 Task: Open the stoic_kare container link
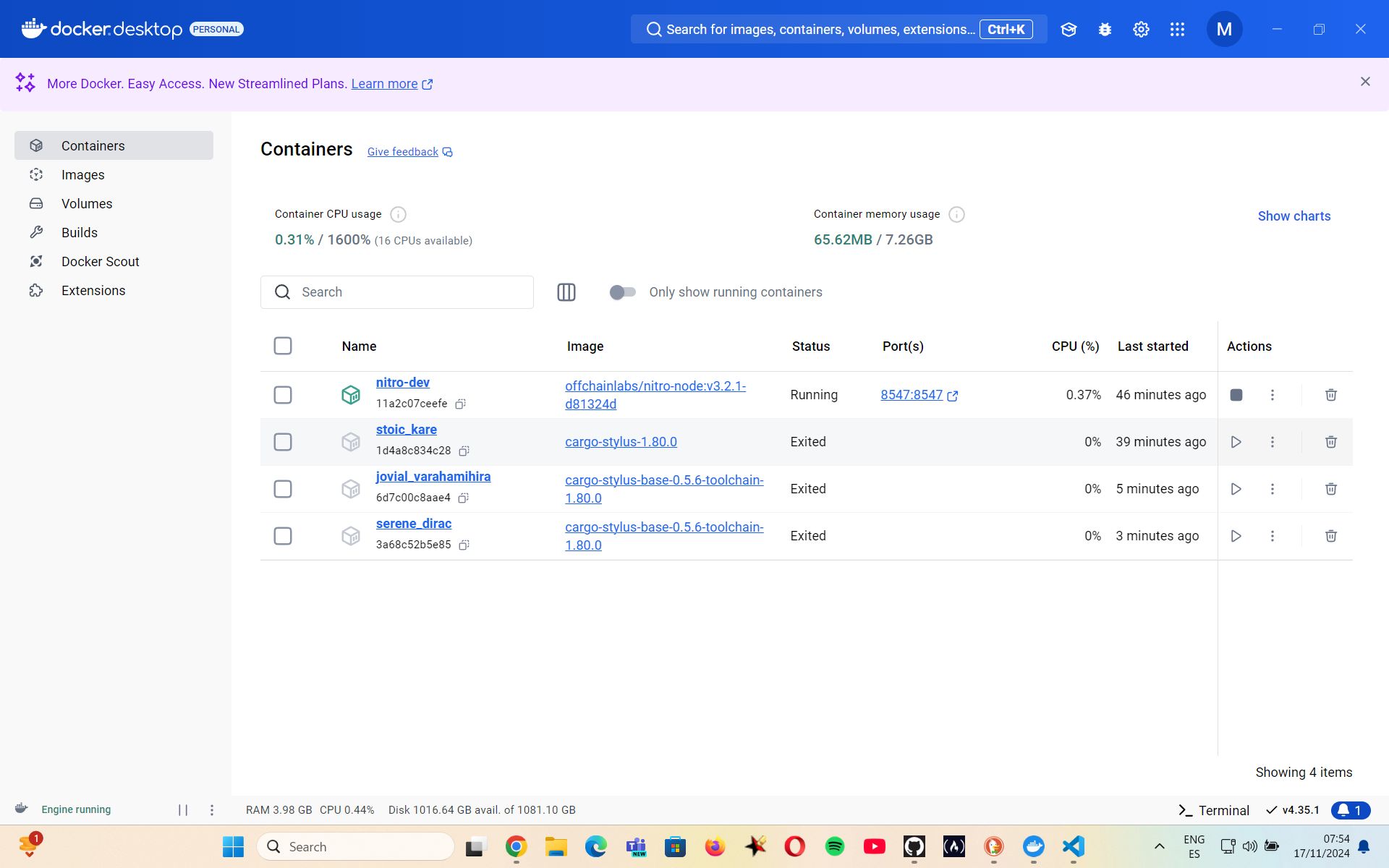tap(407, 430)
